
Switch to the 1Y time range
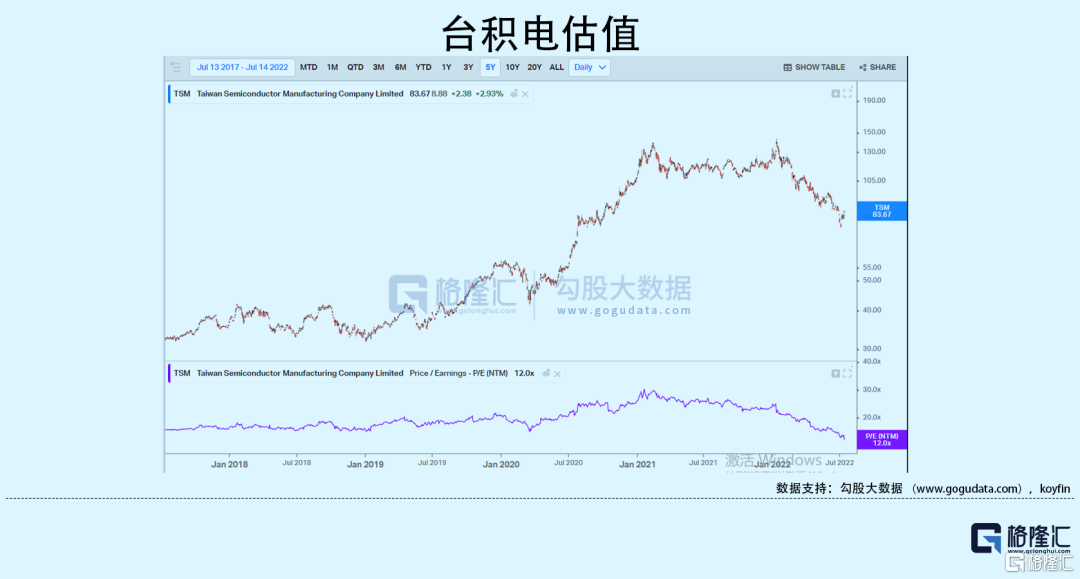point(446,68)
